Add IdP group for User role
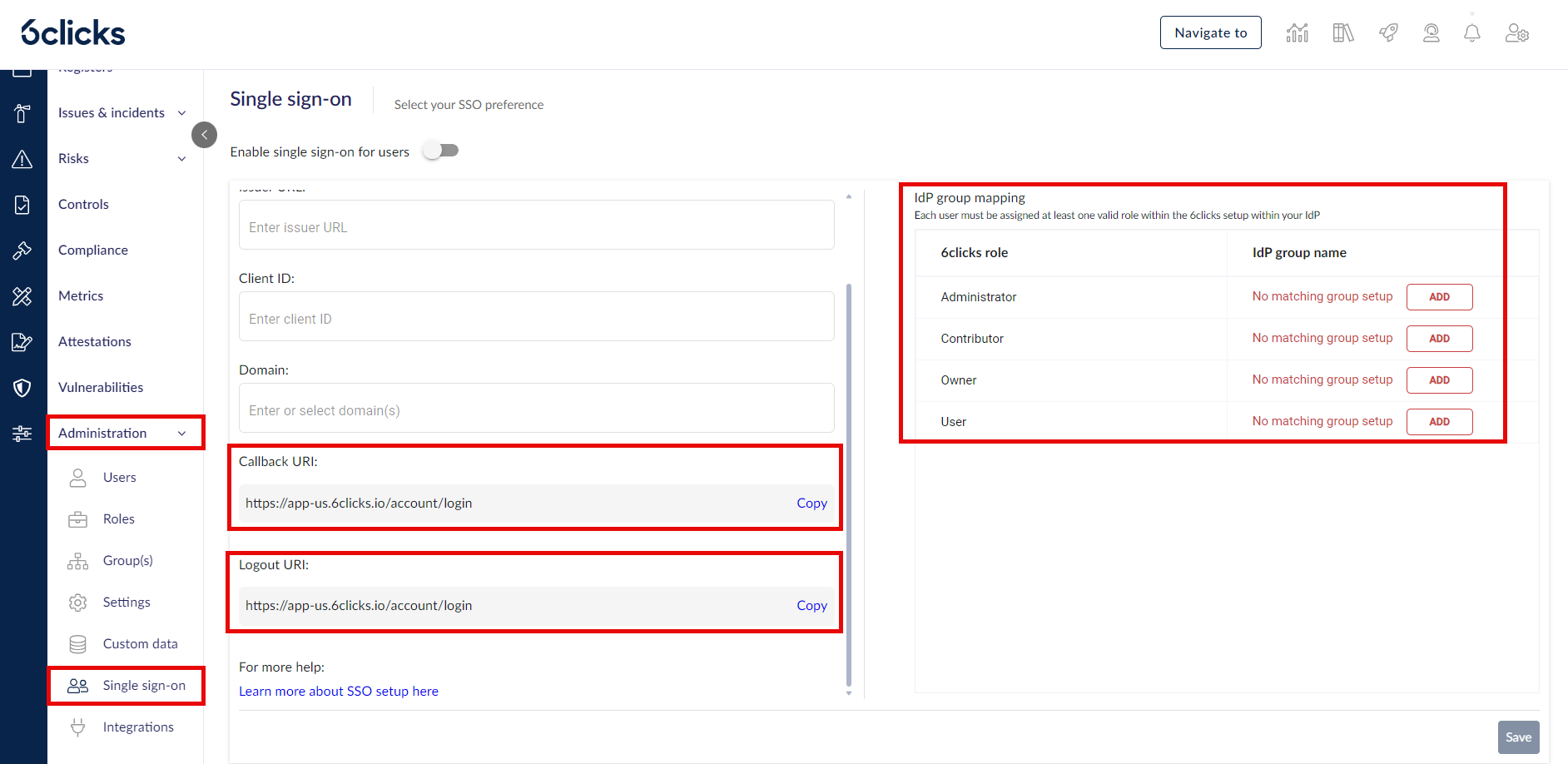The height and width of the screenshot is (764, 1568). click(1439, 422)
